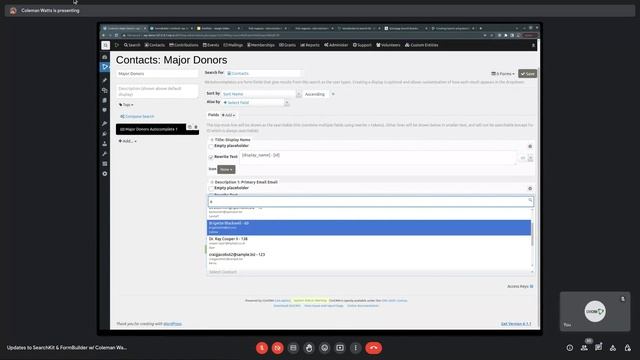Open the Memberships menu
Screen dimensions: 640x360
[x=261, y=45]
